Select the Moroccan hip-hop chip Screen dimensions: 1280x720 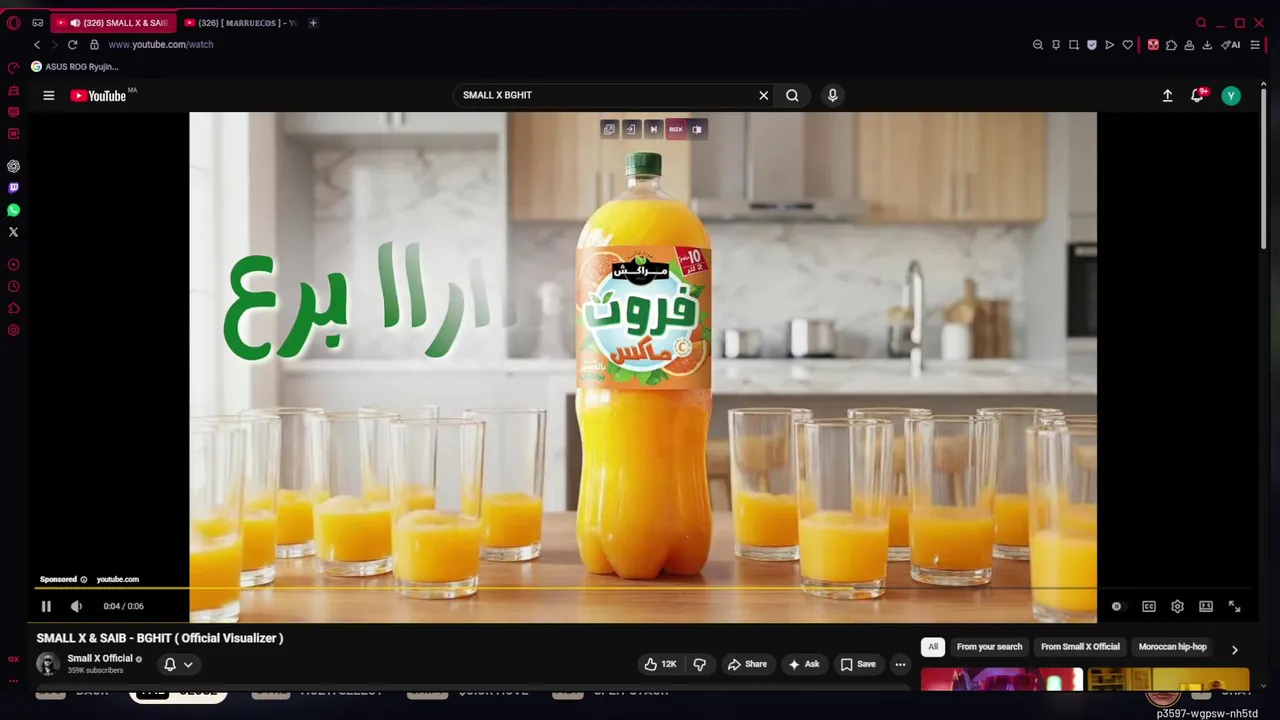(x=1172, y=647)
